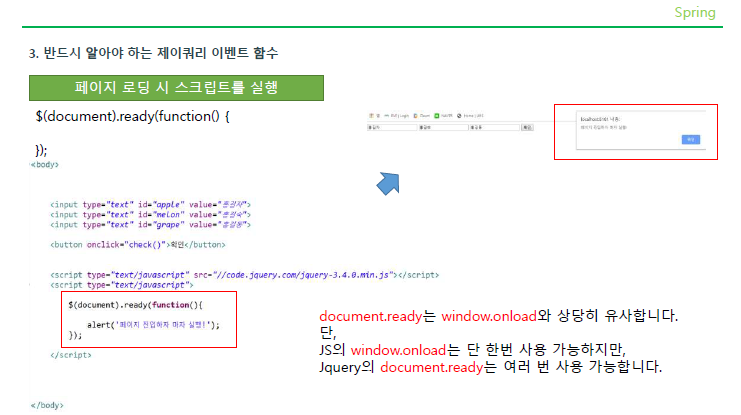
Task: Click red 'document.ready' in the first explanation line
Action: coord(370,316)
